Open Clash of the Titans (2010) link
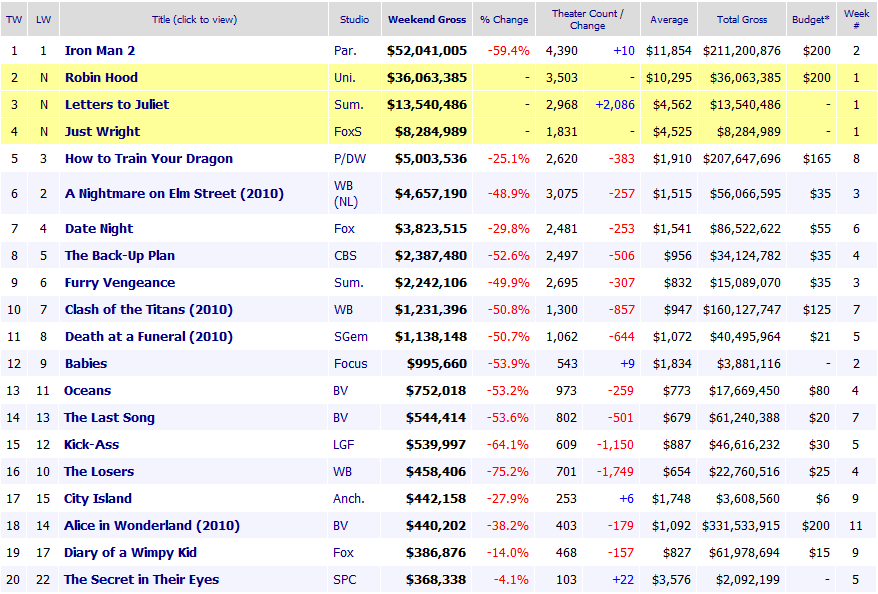Image resolution: width=878 pixels, height=594 pixels. coord(148,310)
